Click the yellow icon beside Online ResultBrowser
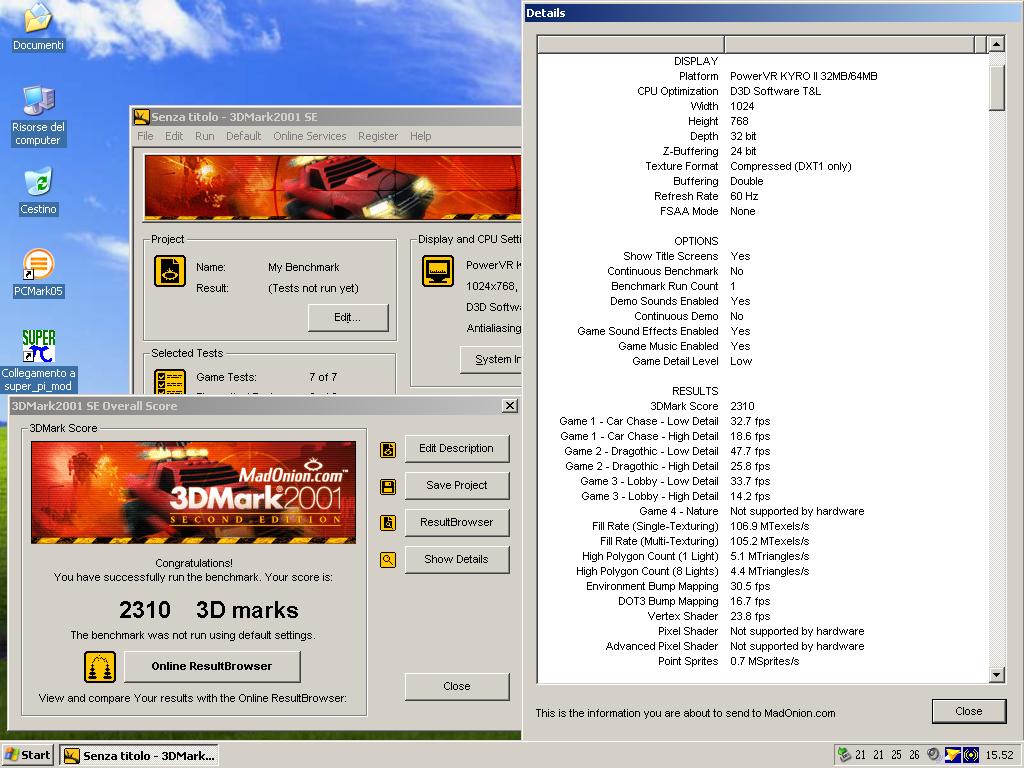The height and width of the screenshot is (768, 1024). tap(100, 667)
